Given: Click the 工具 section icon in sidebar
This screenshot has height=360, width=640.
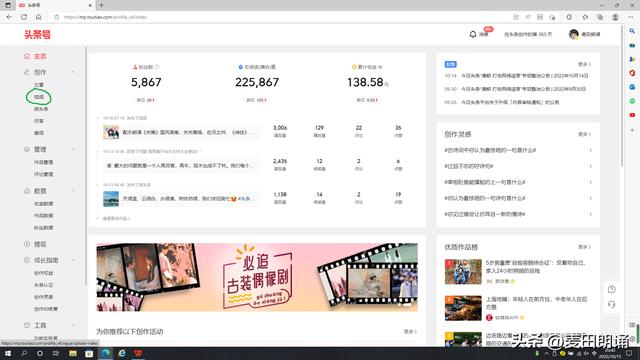Looking at the screenshot, I should [x=27, y=325].
